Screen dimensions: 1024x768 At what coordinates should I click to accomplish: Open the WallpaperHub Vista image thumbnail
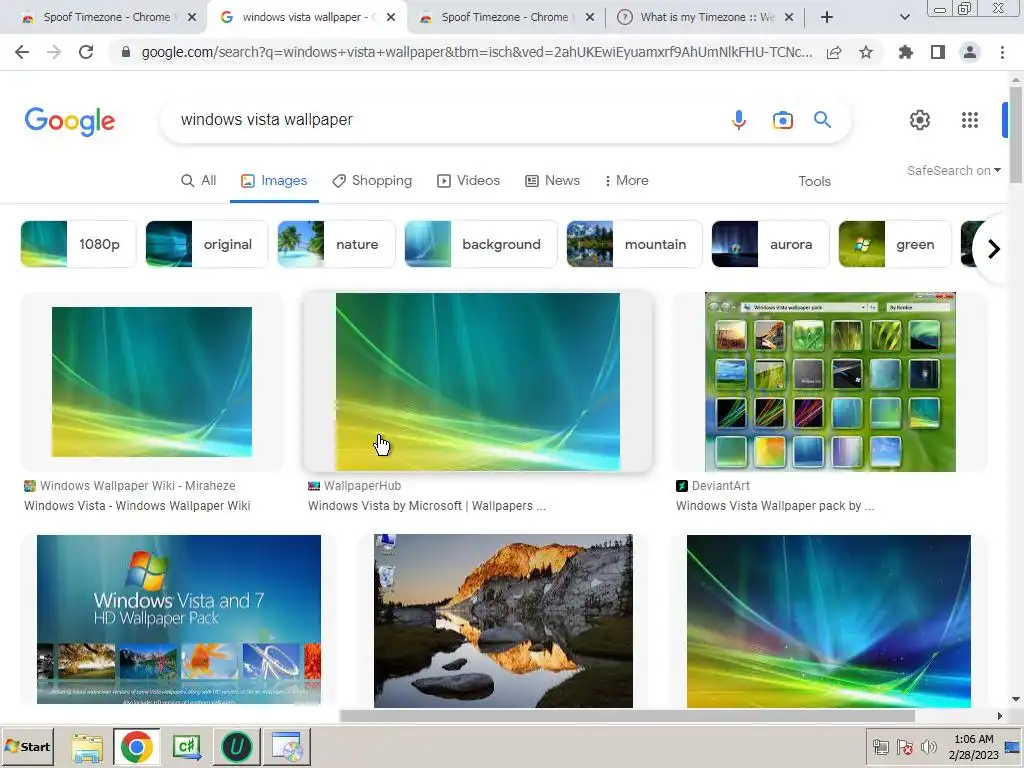click(477, 382)
